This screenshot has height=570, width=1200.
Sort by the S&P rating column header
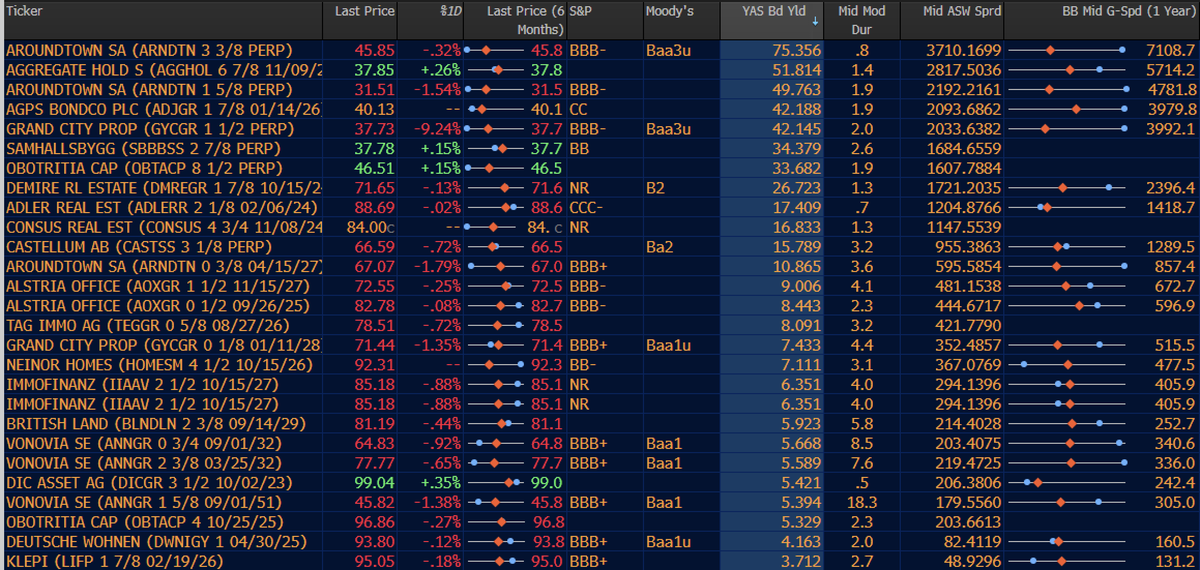(581, 11)
